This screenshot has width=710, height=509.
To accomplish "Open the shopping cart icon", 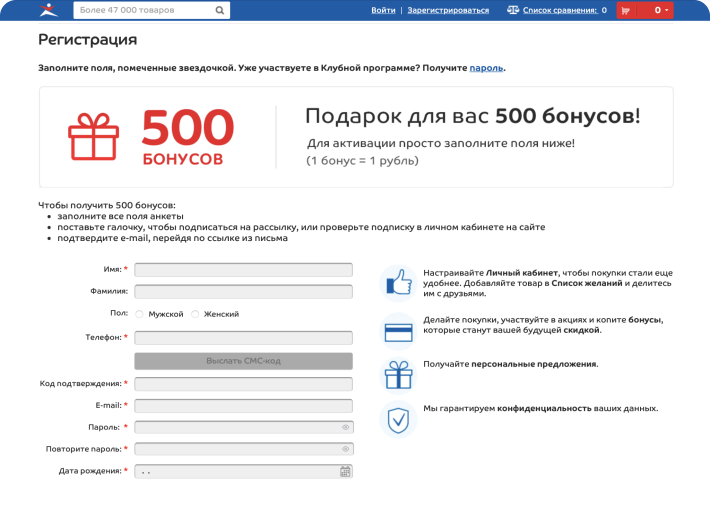I will (626, 10).
